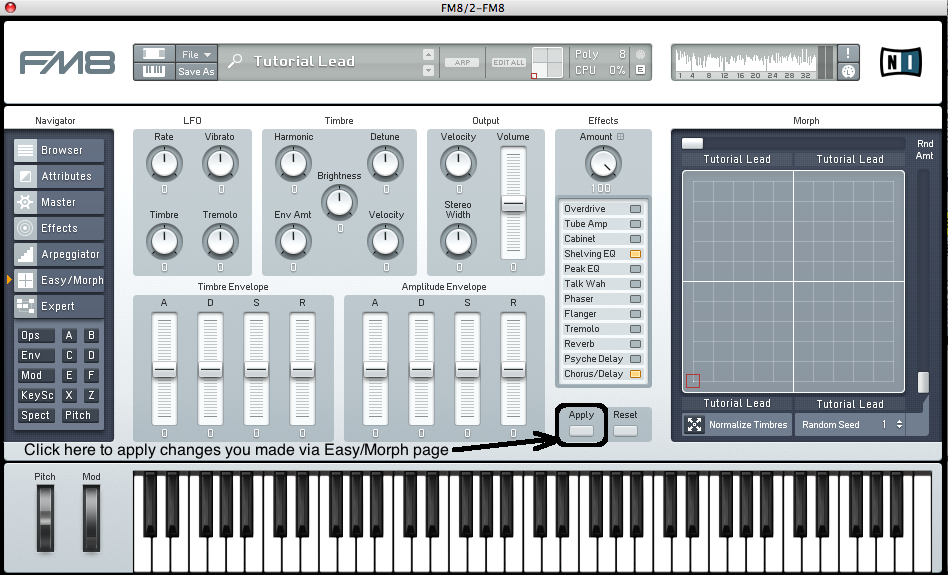Open the Ops expert tab
Viewport: 948px width, 575px height.
click(36, 336)
